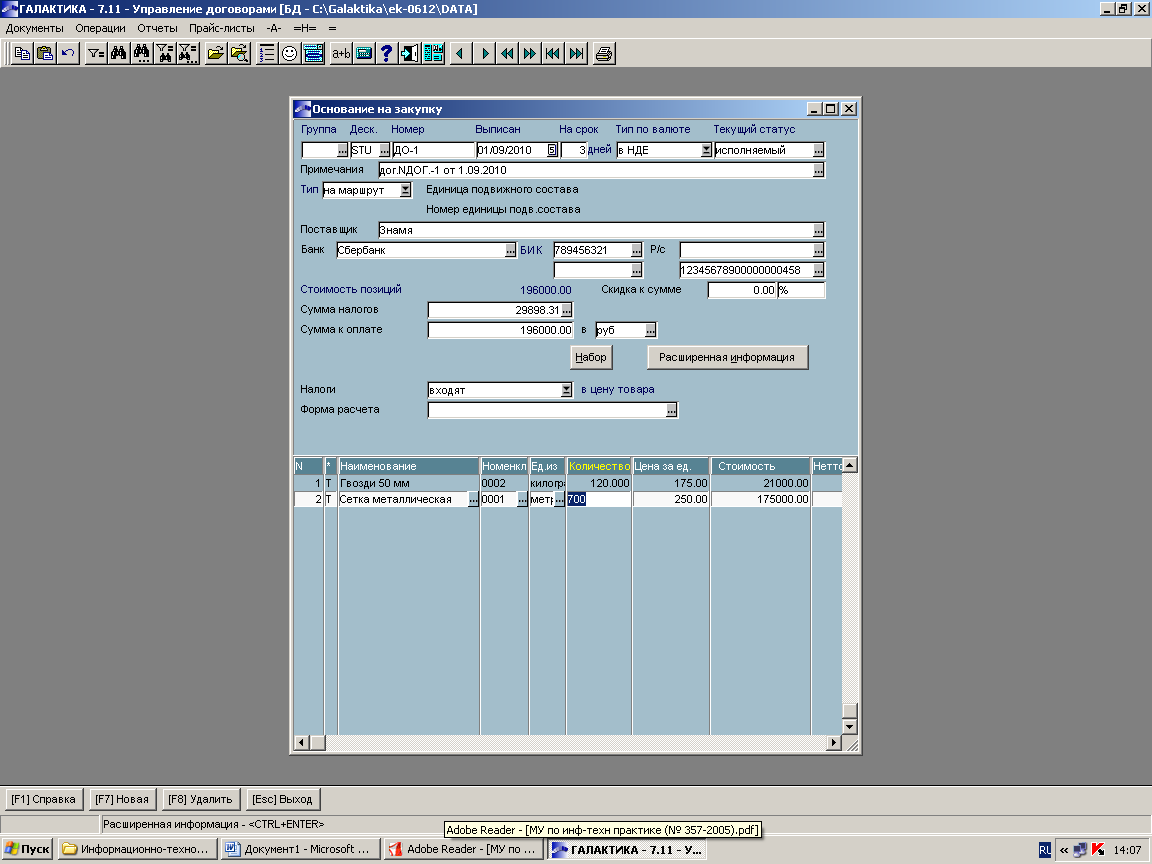
Task: Click the Copy icon in the toolbar
Action: point(21,54)
